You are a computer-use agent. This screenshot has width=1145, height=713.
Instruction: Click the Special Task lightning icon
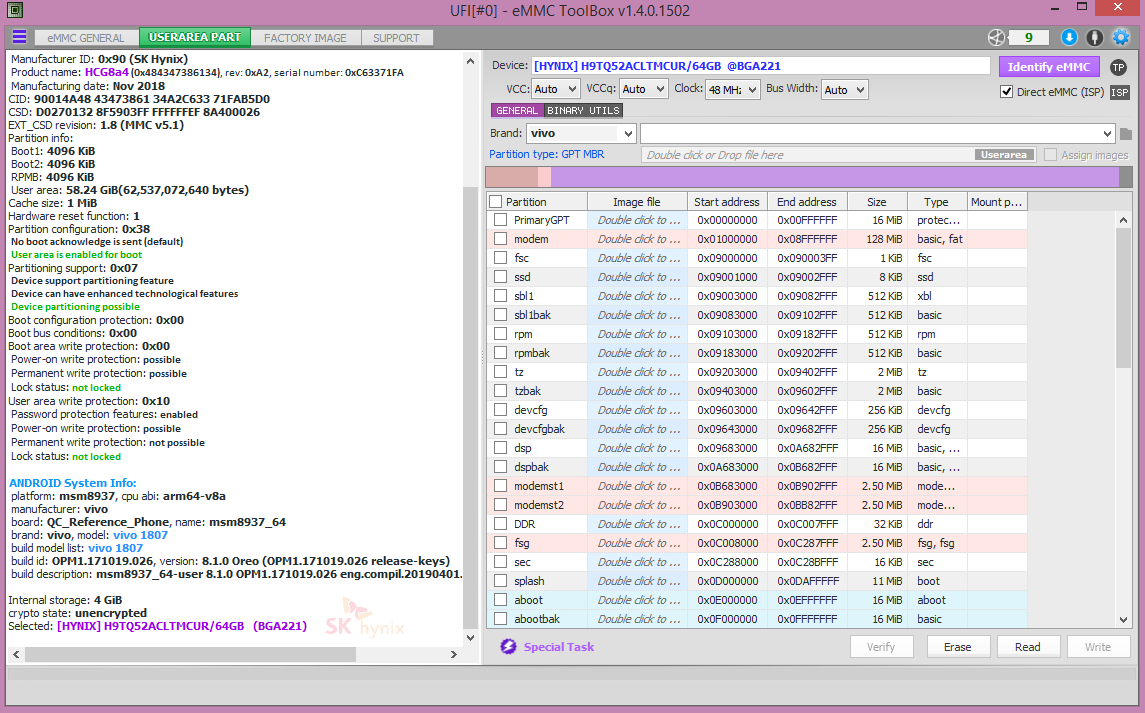point(508,647)
